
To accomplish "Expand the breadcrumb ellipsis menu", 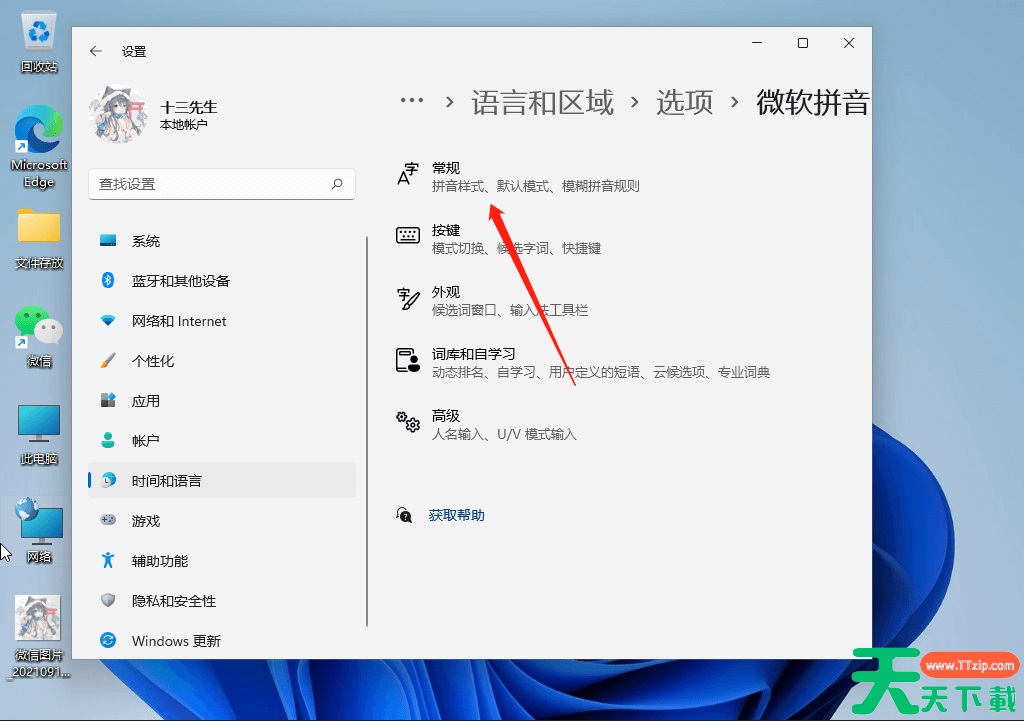I will (411, 101).
